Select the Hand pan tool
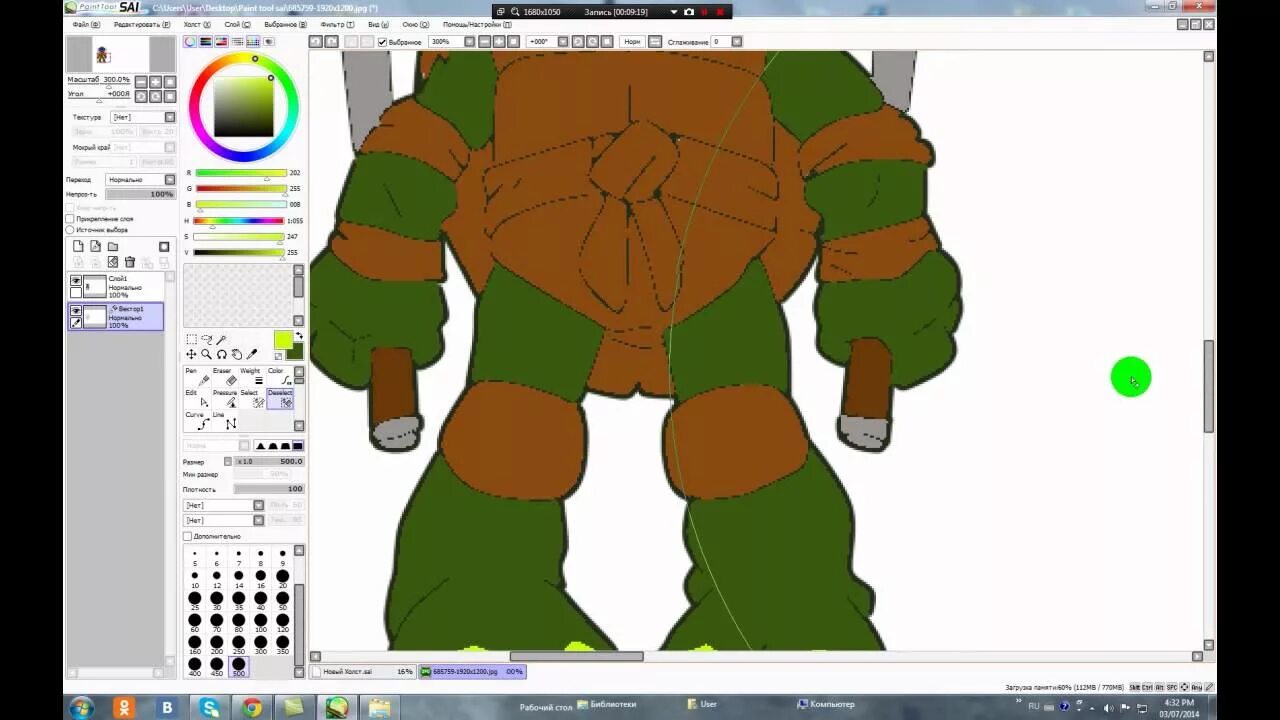 coord(236,355)
